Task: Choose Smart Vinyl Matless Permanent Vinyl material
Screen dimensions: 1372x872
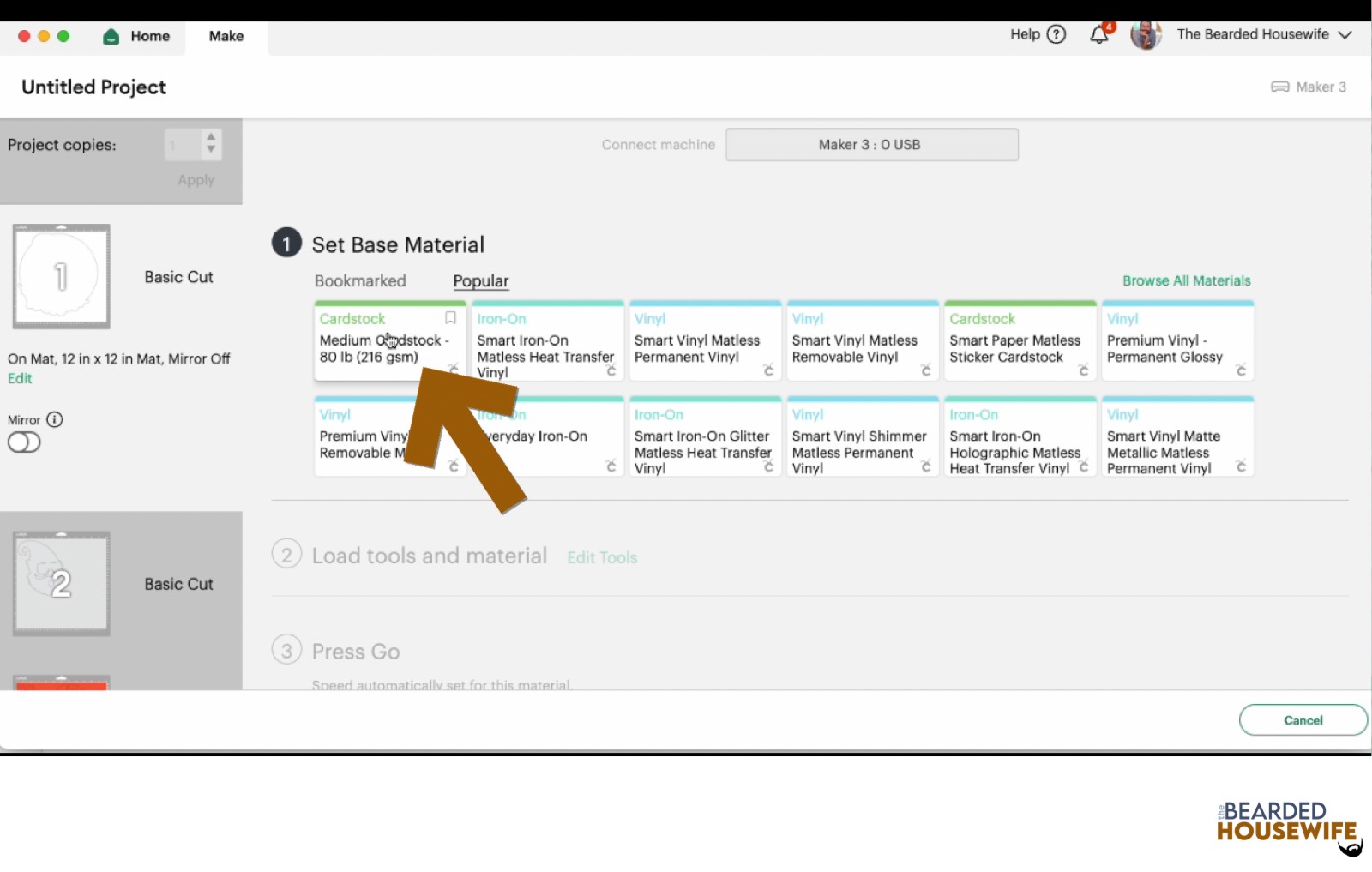Action: coord(705,341)
